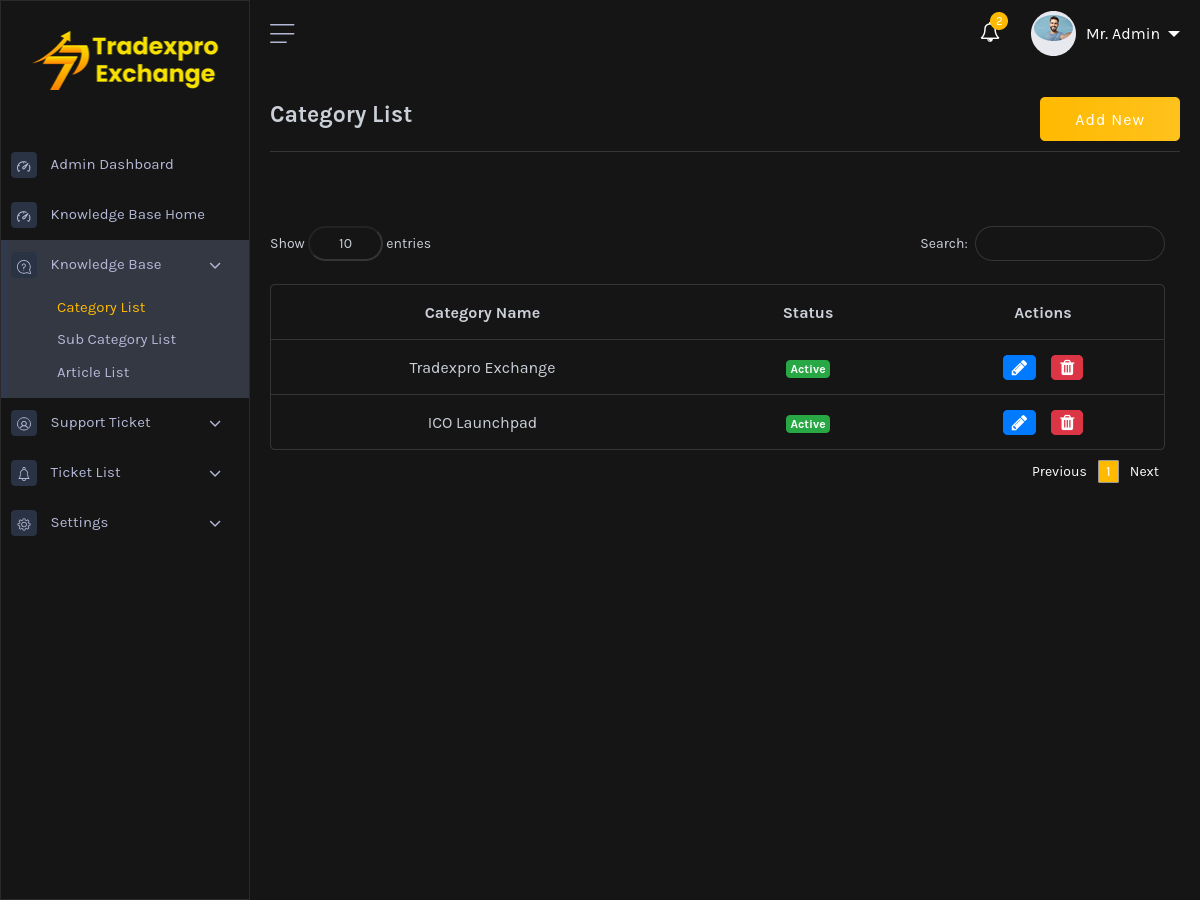The width and height of the screenshot is (1200, 900).
Task: Click the Settings gear icon in sidebar
Action: [x=24, y=523]
